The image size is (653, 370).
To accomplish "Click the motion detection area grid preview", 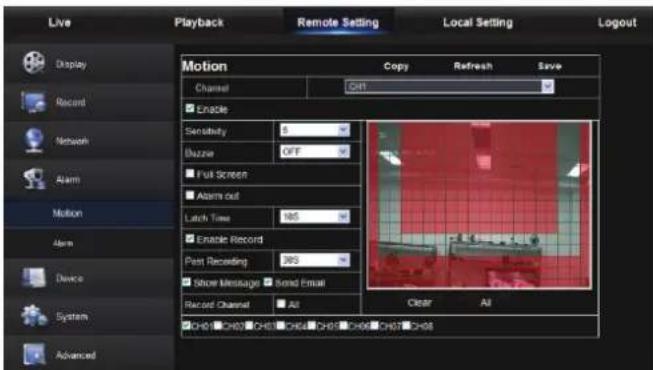I will point(479,205).
